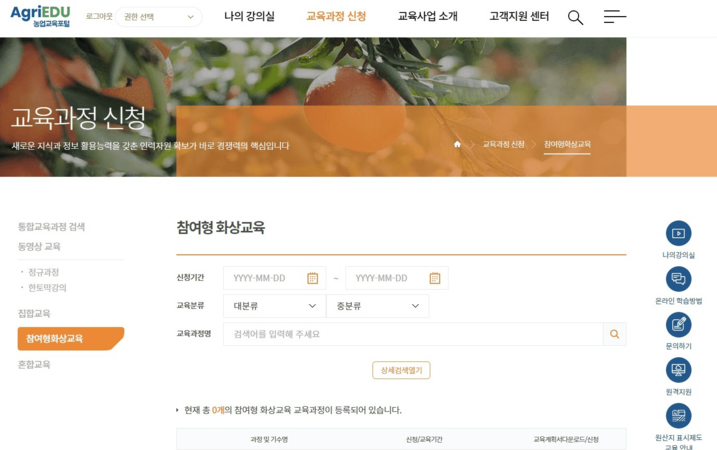Open 문의하기 quick menu icon

(x=678, y=325)
